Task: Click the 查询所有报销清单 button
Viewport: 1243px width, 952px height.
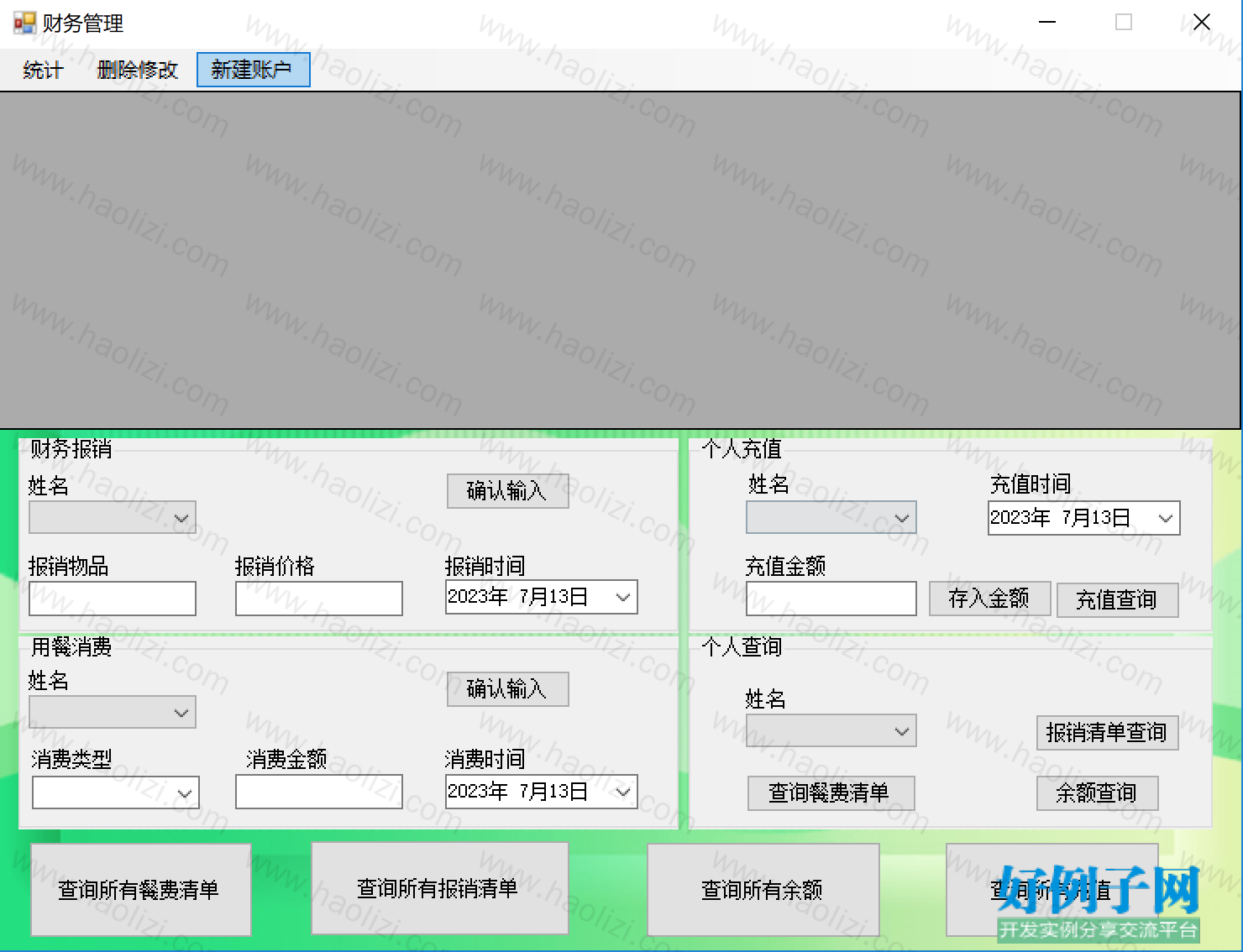Action: click(439, 888)
